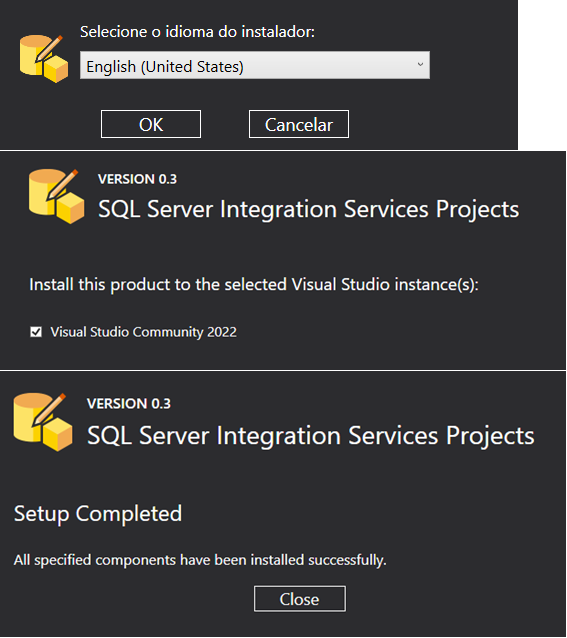This screenshot has width=567, height=638.
Task: Click VERSION 0.3 text above the Setup Completed heading
Action: [x=129, y=404]
